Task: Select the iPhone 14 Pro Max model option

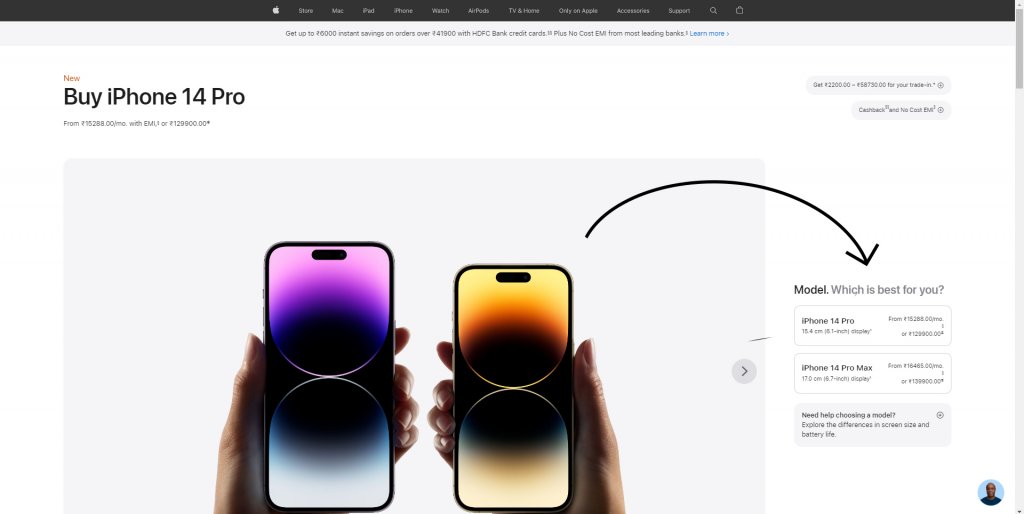Action: point(872,373)
